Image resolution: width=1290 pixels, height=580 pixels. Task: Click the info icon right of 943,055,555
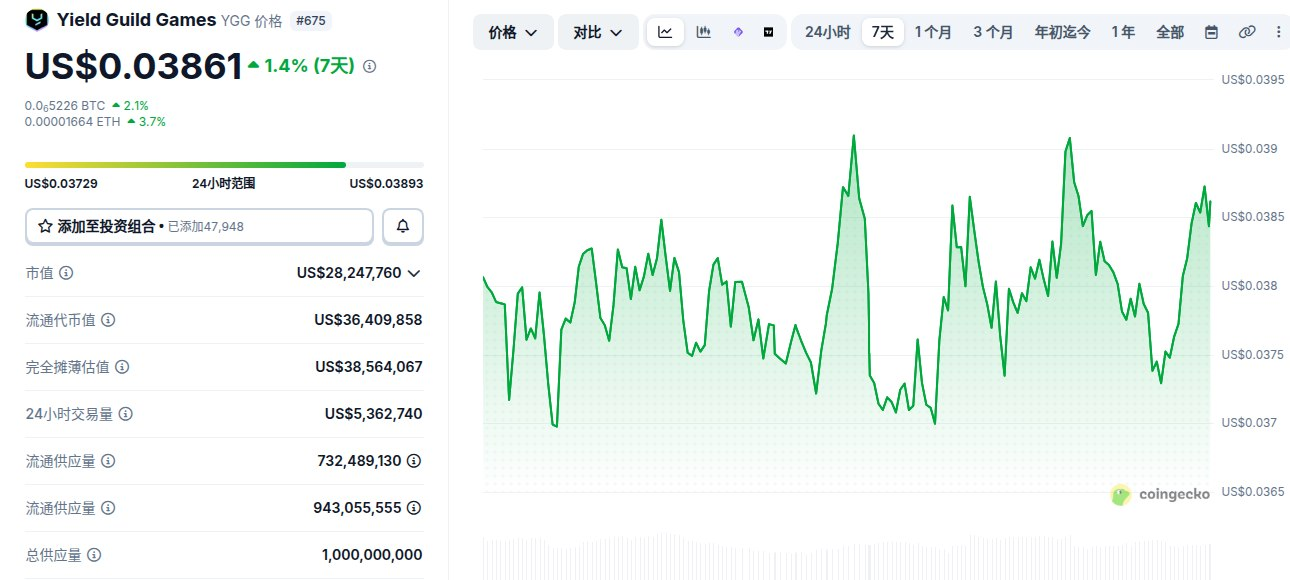coord(414,508)
